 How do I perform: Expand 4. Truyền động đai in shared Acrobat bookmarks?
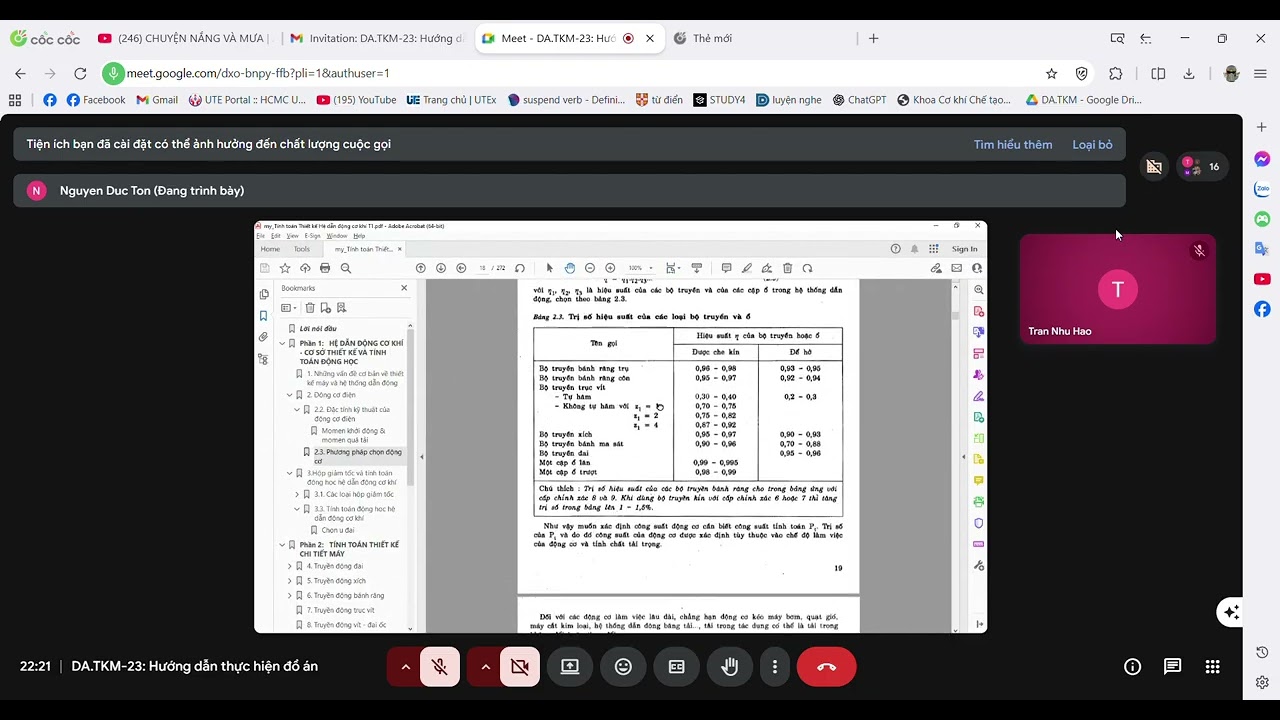tap(290, 566)
